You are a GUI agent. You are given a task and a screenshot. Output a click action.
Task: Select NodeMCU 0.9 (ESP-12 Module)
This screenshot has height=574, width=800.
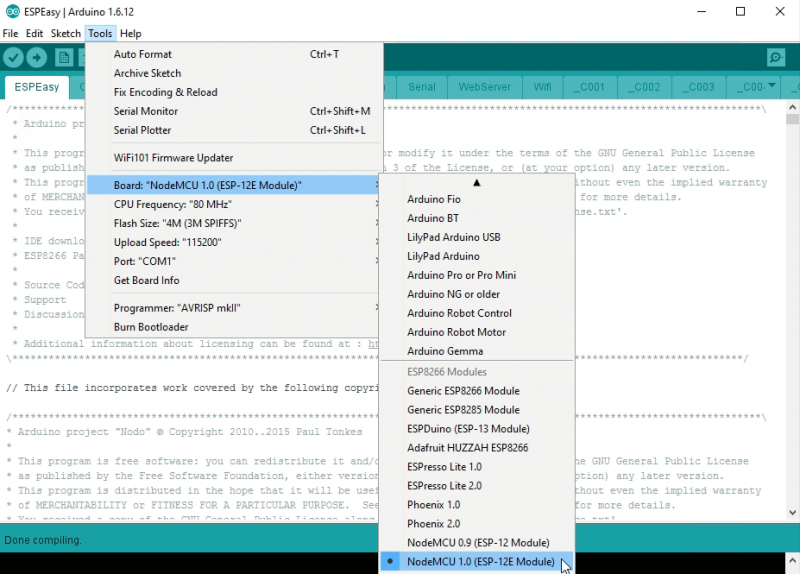477,543
